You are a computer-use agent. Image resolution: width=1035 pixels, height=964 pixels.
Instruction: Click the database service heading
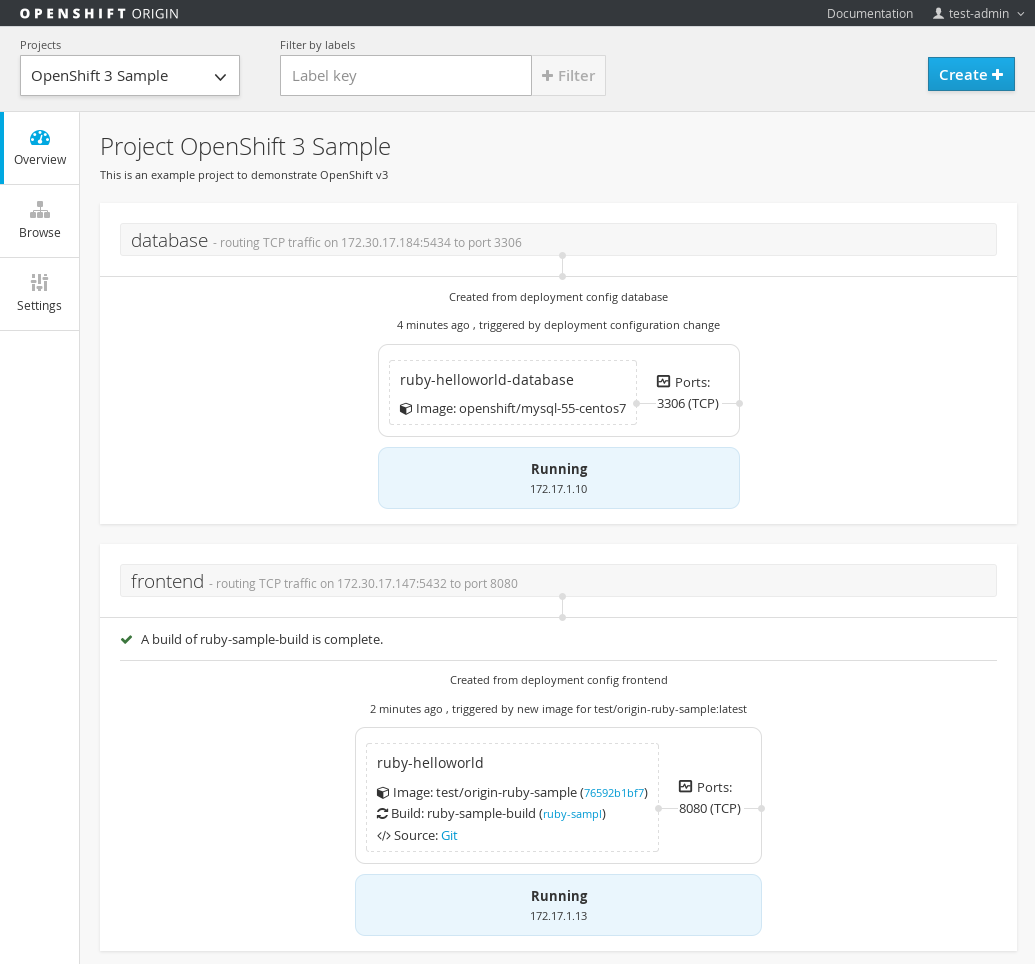point(169,240)
